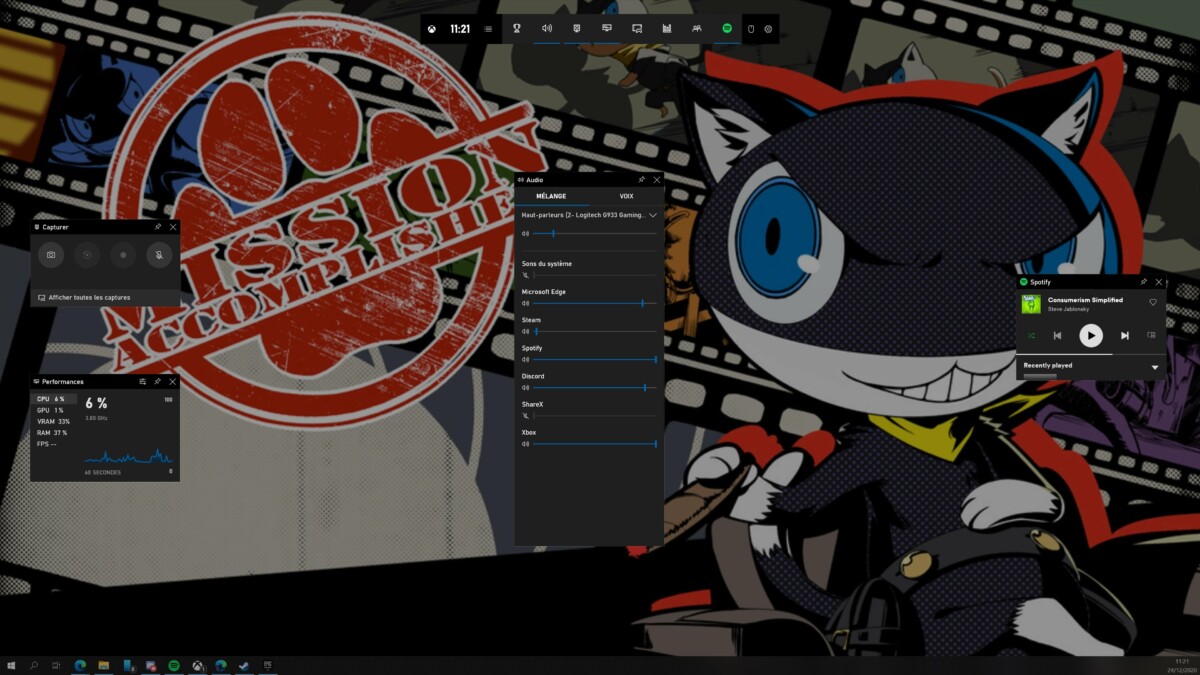Toggle the Capture widget from the Game Bar

[x=577, y=29]
